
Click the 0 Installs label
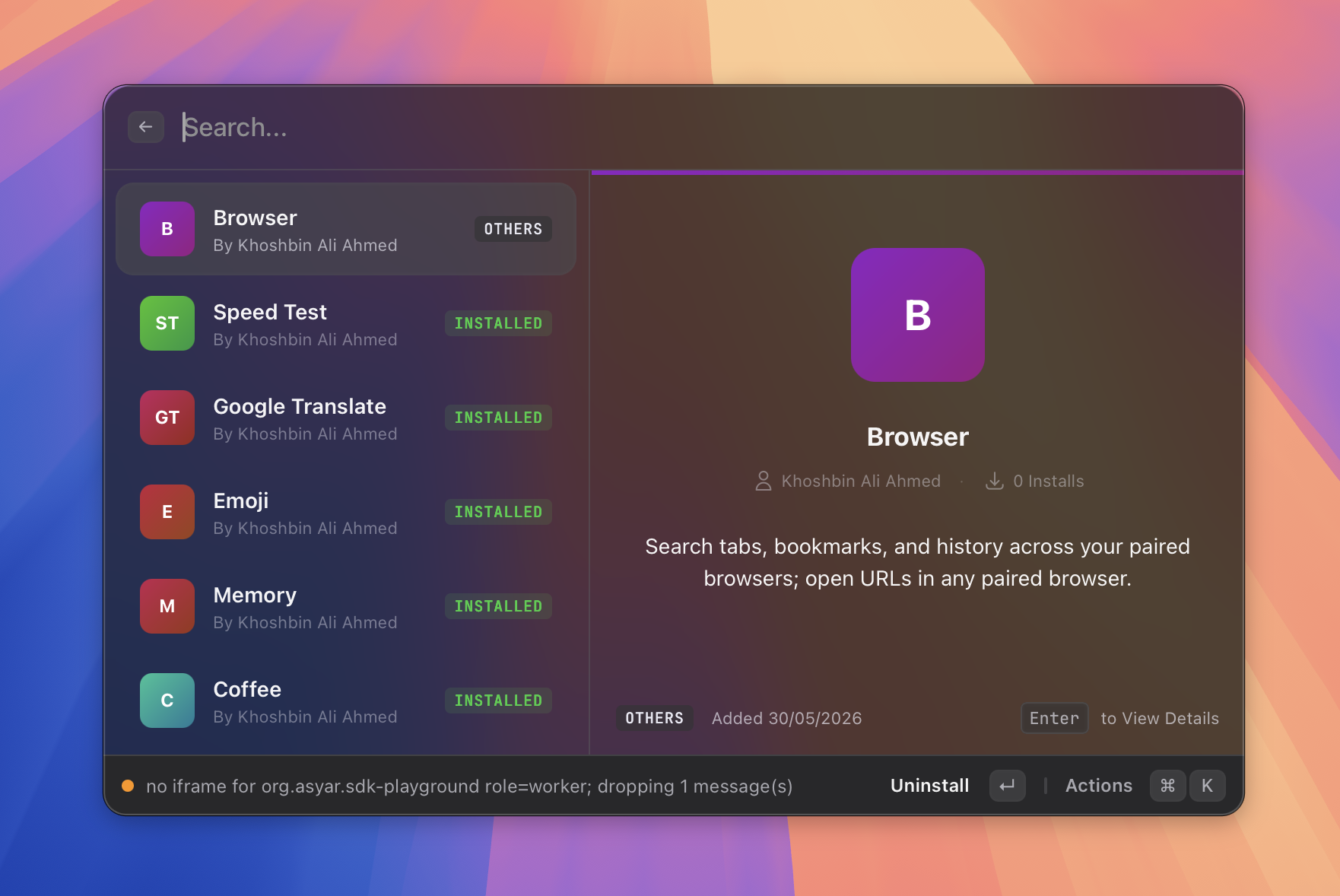pyautogui.click(x=1048, y=481)
